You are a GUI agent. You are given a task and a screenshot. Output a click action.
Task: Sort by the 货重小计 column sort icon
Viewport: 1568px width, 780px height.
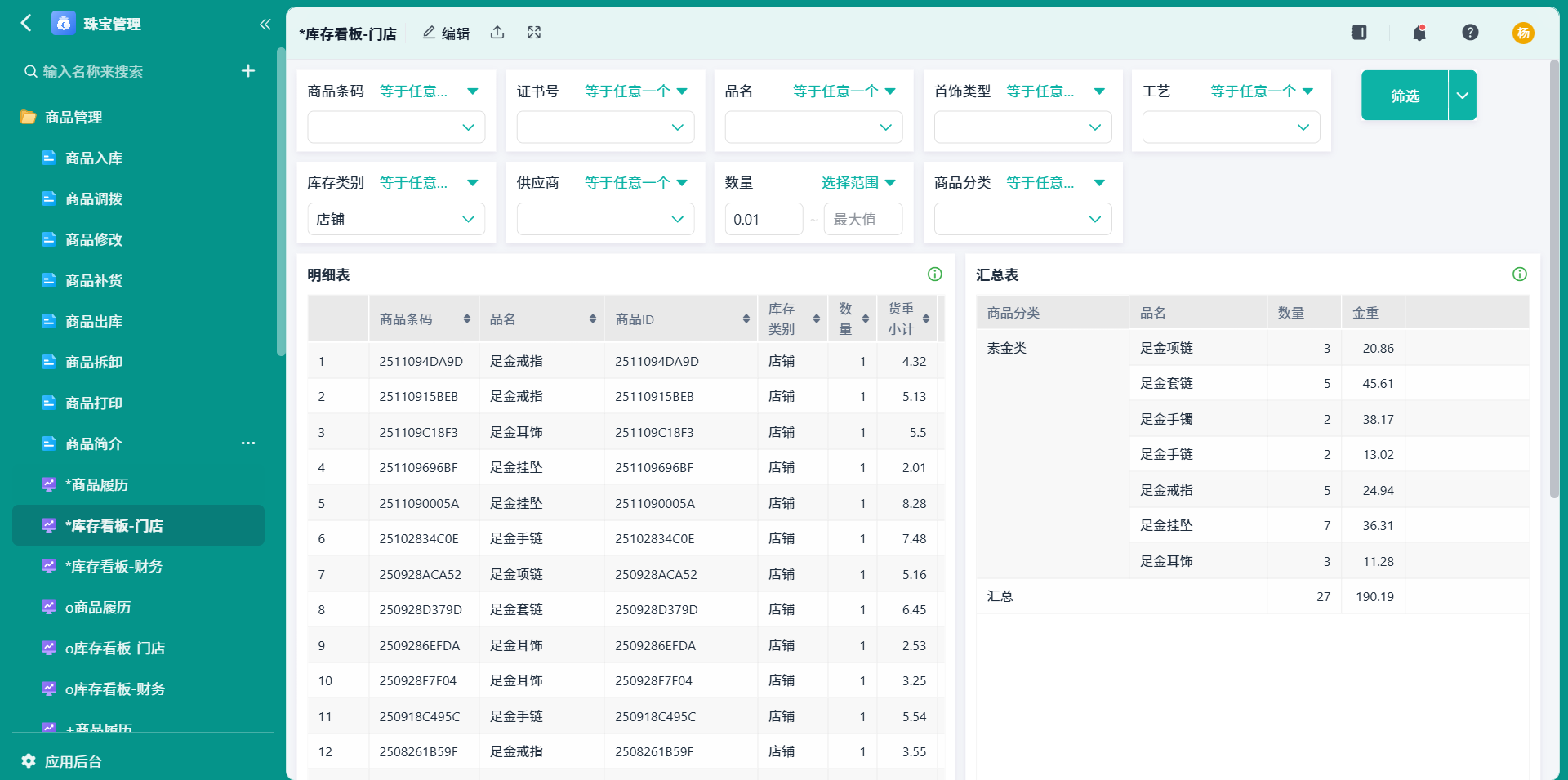click(926, 319)
